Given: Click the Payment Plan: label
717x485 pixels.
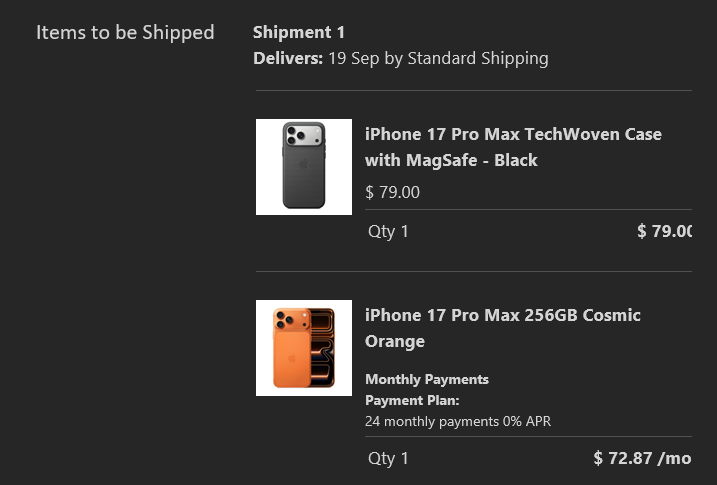Looking at the screenshot, I should point(412,400).
